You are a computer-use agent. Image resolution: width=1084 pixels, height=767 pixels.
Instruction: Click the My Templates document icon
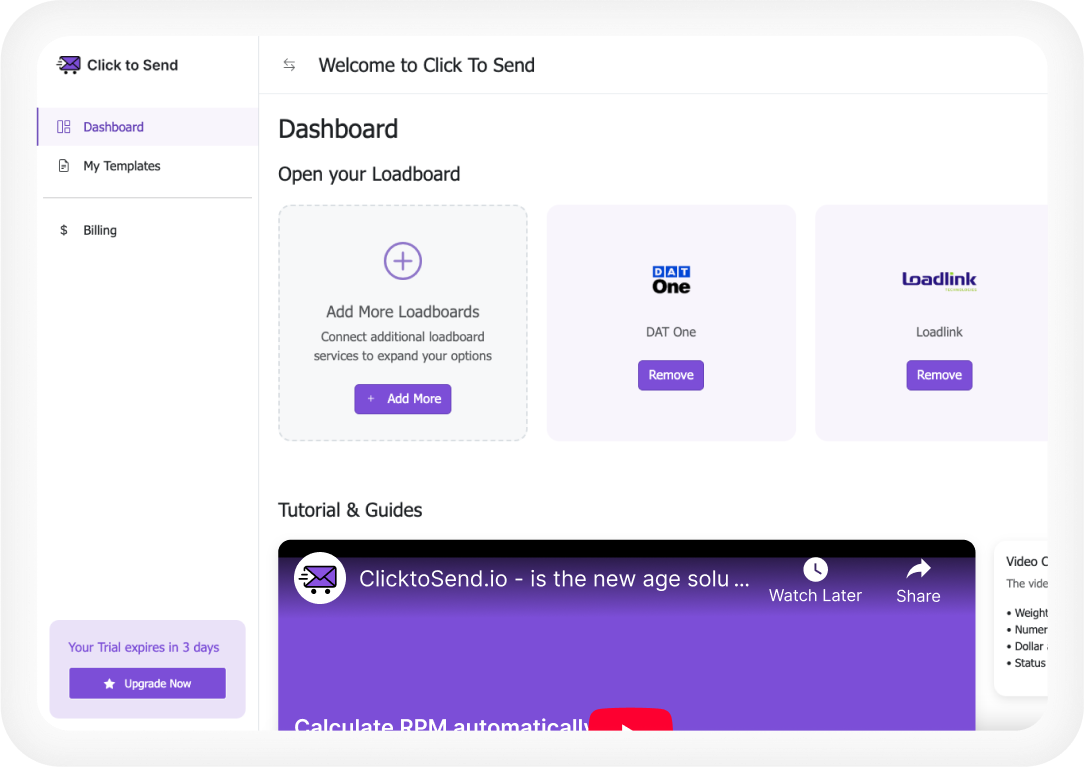pos(64,166)
